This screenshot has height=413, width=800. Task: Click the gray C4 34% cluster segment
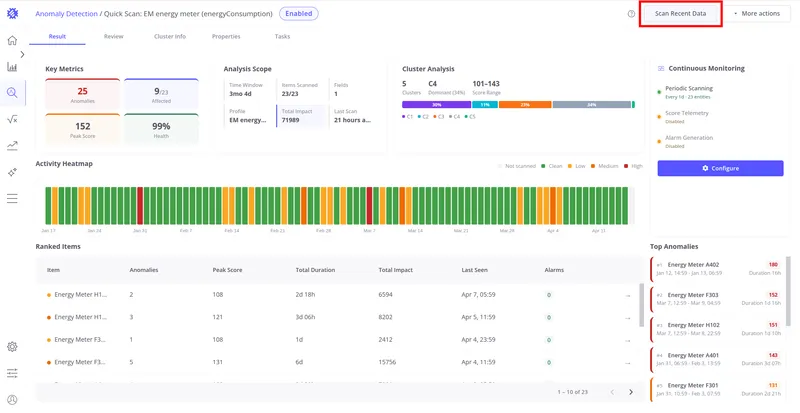click(x=592, y=105)
